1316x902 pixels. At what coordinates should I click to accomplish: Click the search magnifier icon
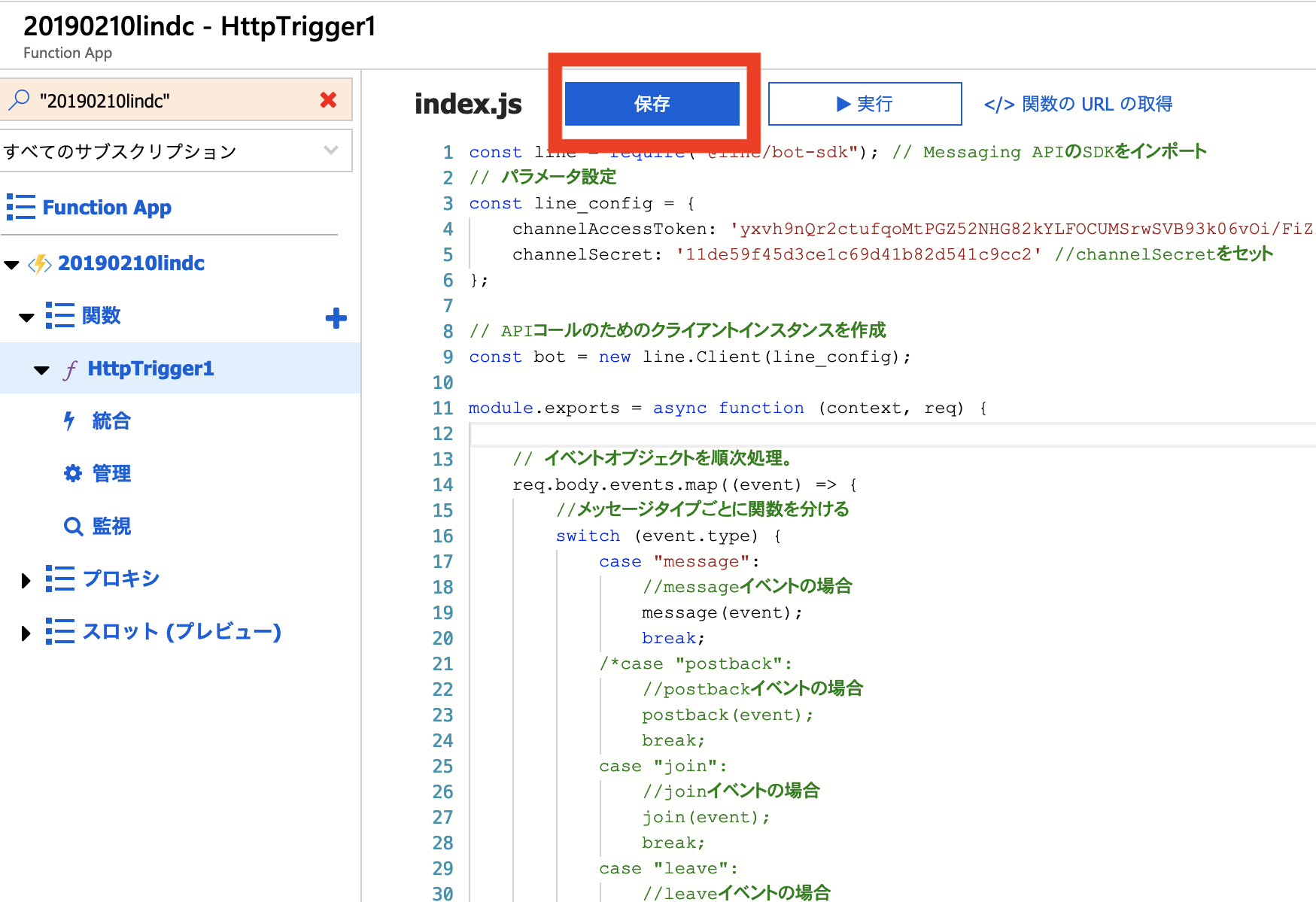(x=19, y=100)
